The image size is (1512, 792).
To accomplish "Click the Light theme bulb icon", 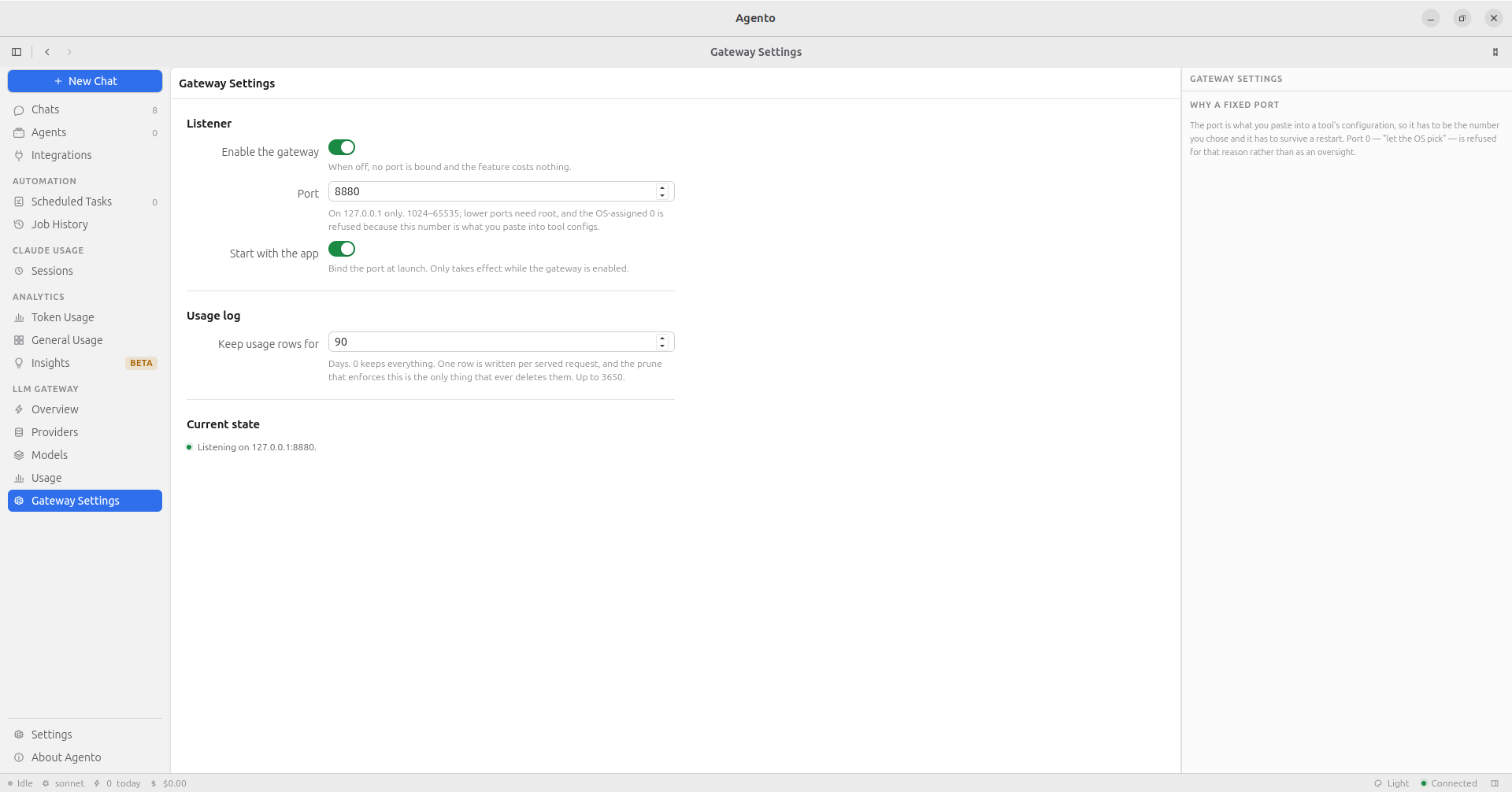I will coord(1378,783).
